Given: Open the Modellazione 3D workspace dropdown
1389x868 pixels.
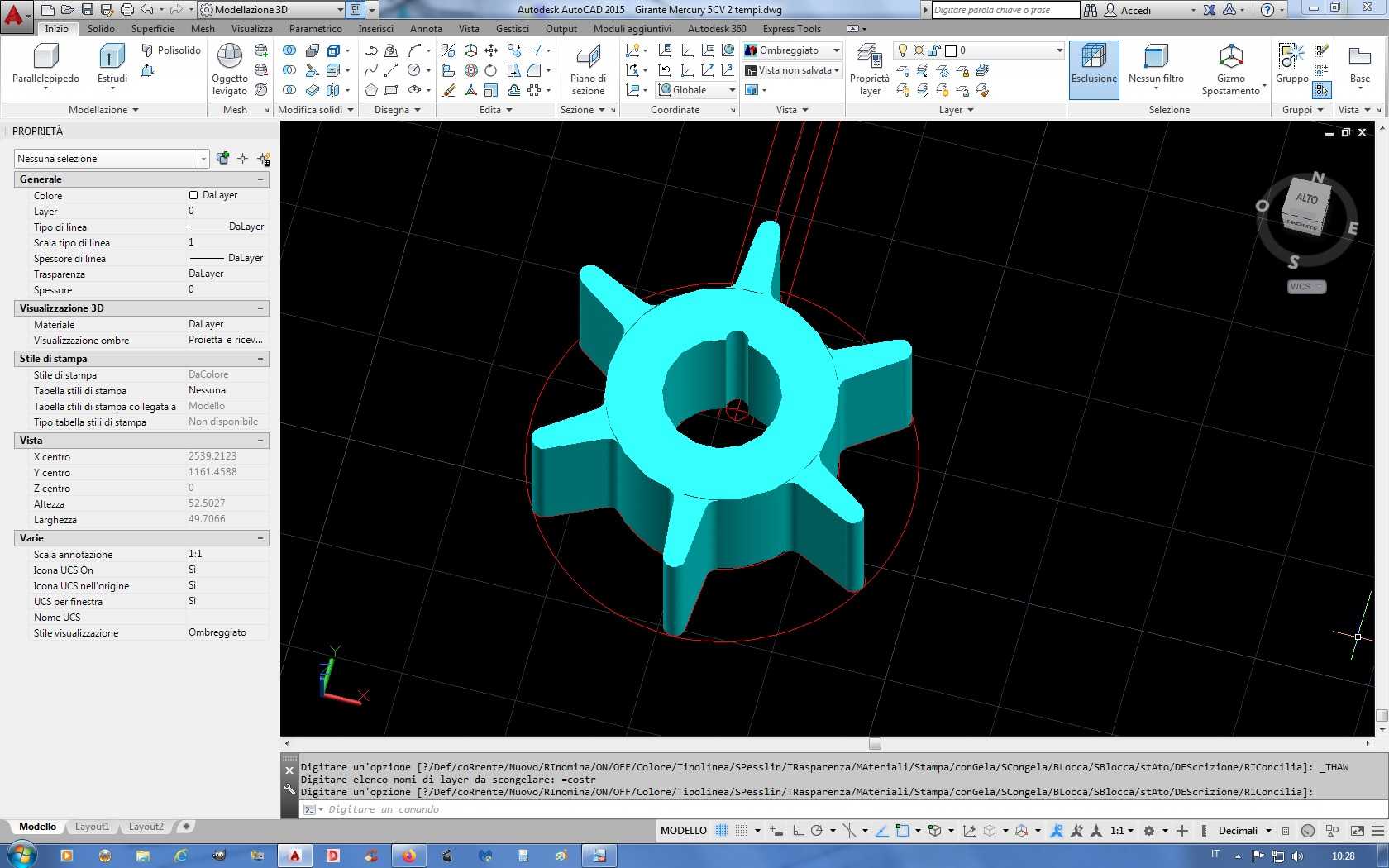Looking at the screenshot, I should click(272, 10).
